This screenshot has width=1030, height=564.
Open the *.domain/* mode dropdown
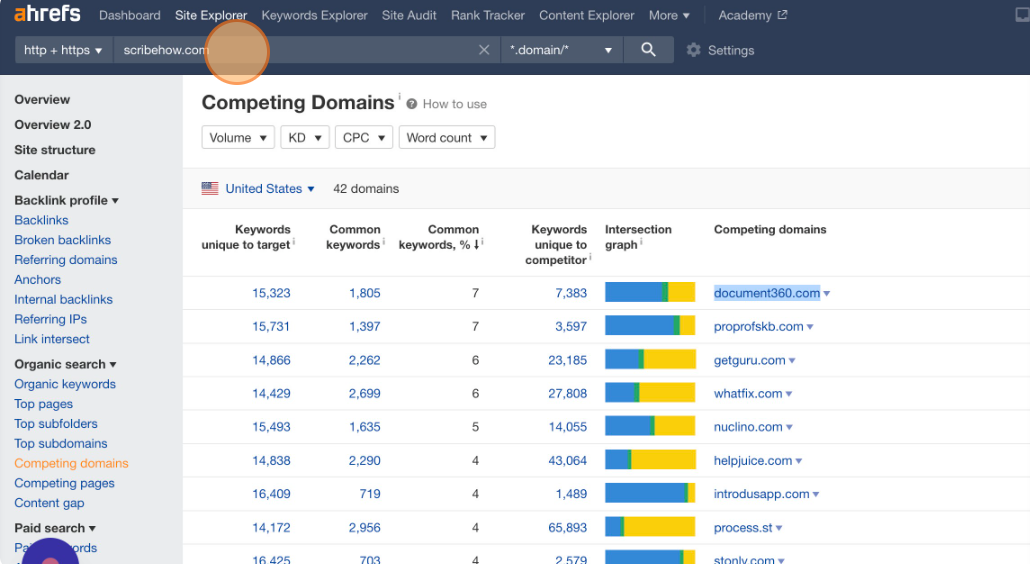[562, 50]
